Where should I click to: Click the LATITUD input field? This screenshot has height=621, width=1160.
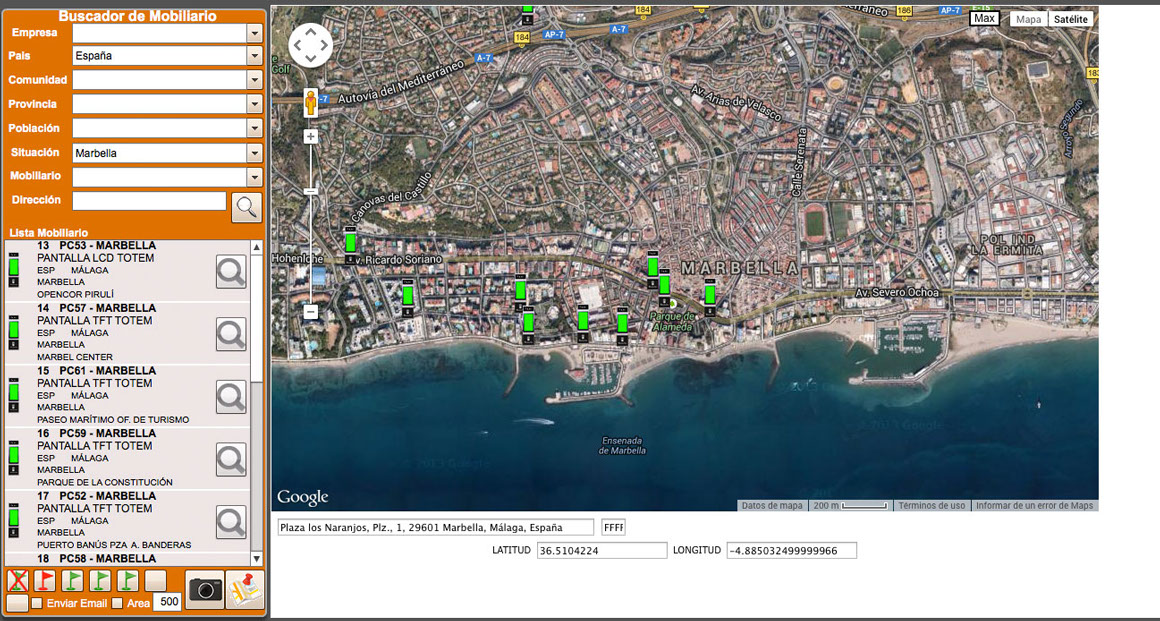pos(601,551)
